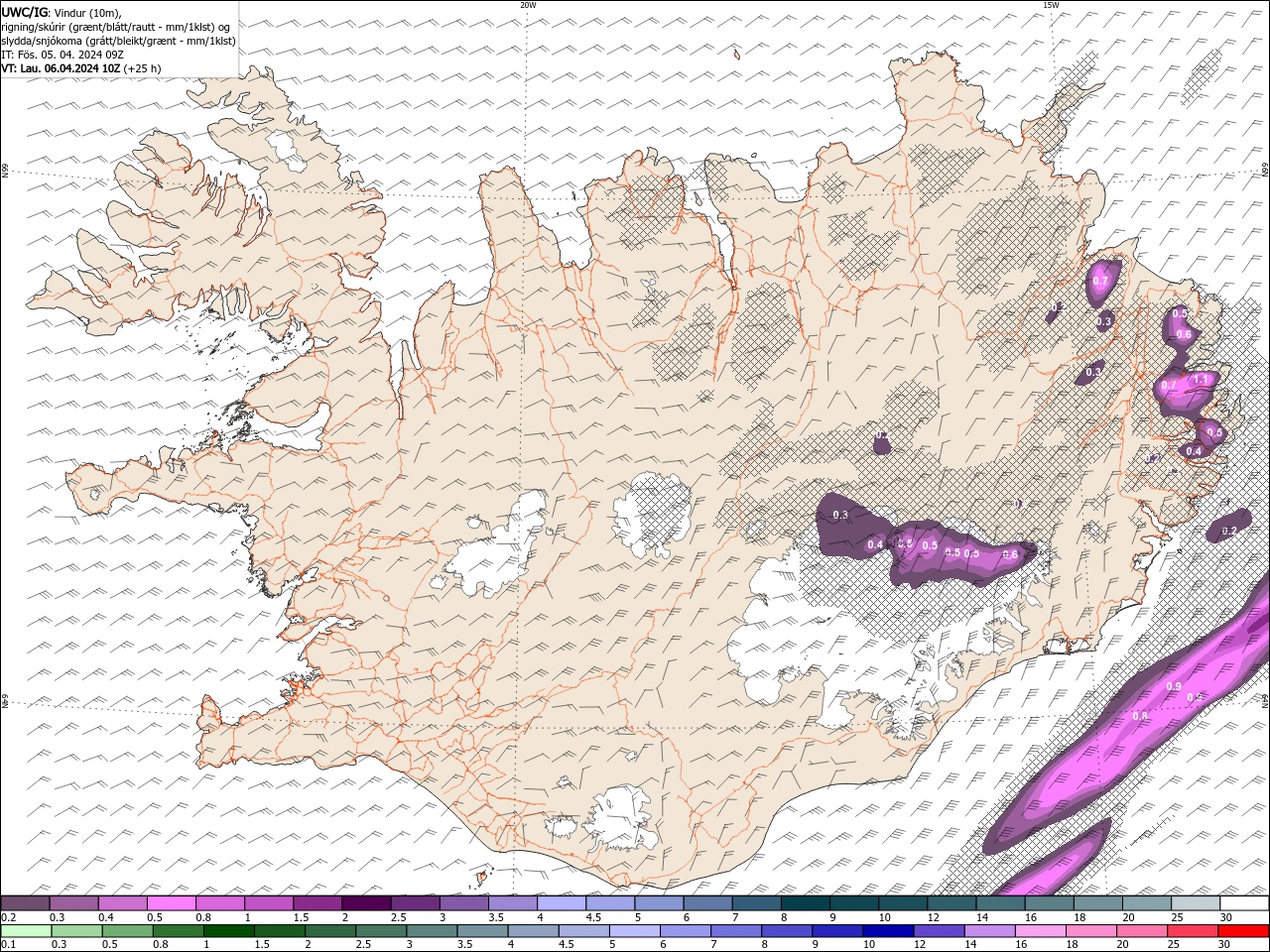Click the '25' label in the snow legend row
Screen dimensions: 1270x952
point(1177,917)
